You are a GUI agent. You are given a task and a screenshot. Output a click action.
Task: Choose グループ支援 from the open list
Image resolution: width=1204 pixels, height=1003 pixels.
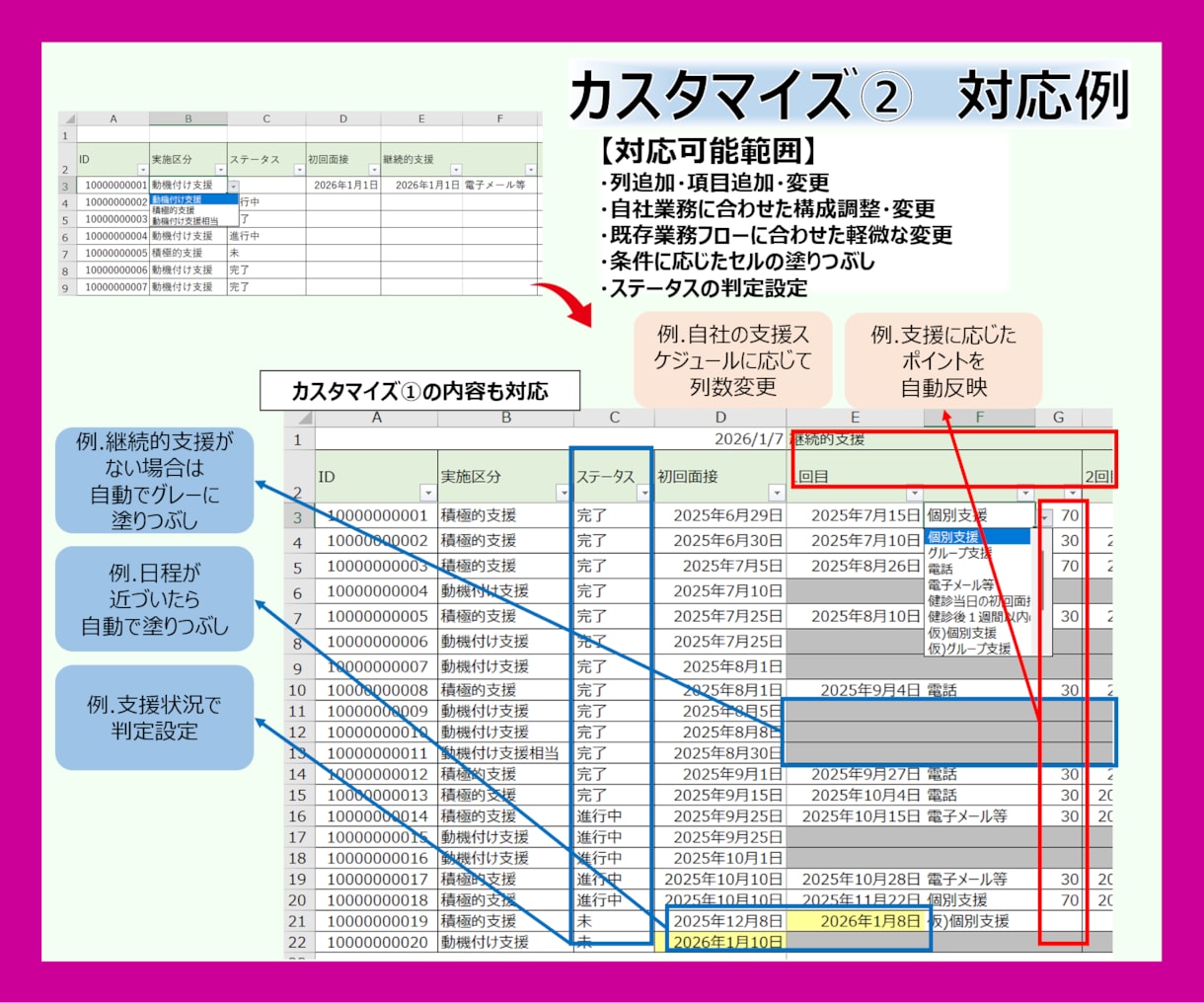[x=978, y=553]
